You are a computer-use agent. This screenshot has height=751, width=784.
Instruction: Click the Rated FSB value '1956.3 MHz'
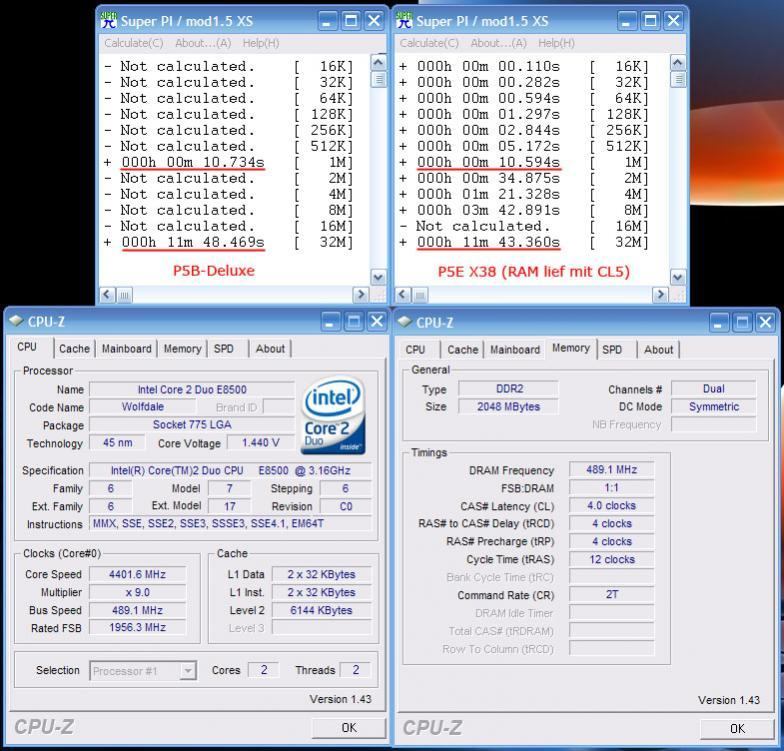[138, 628]
